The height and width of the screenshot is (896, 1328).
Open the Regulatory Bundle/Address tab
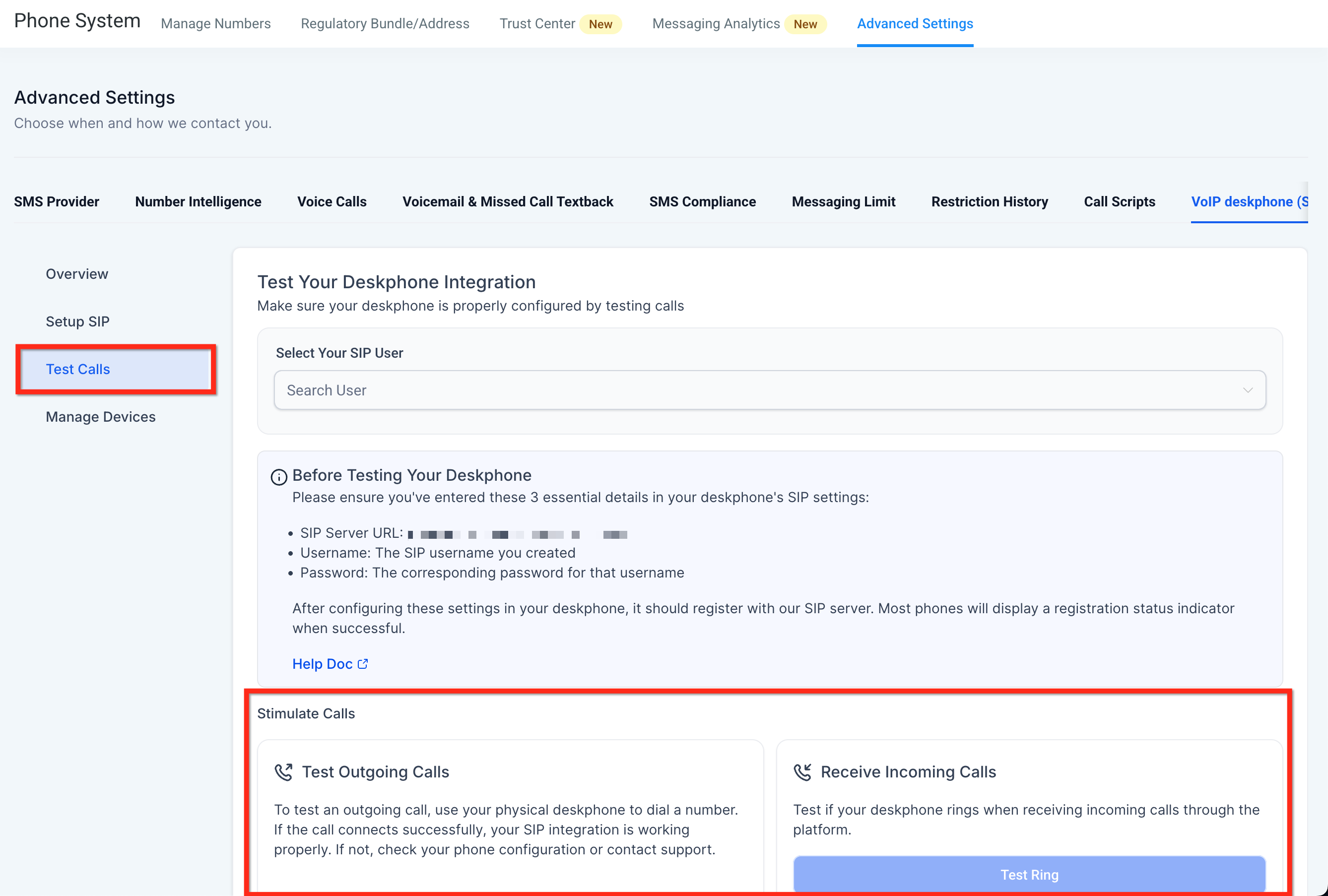(385, 23)
